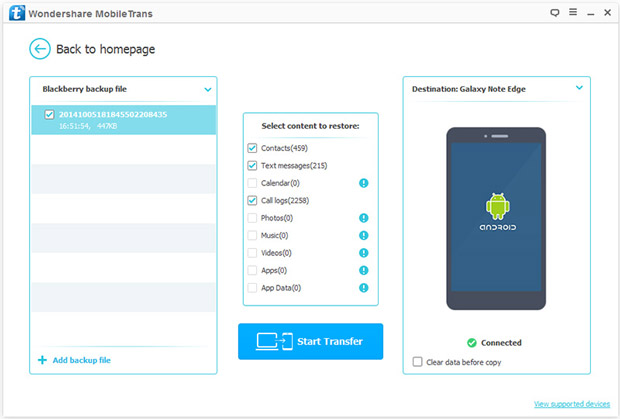The image size is (620, 419).
Task: Click the info icon next to Apps(0)
Action: (363, 270)
